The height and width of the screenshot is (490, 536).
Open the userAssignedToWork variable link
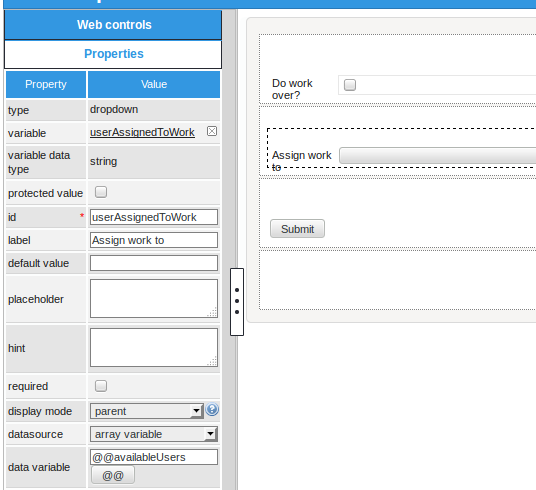click(142, 132)
